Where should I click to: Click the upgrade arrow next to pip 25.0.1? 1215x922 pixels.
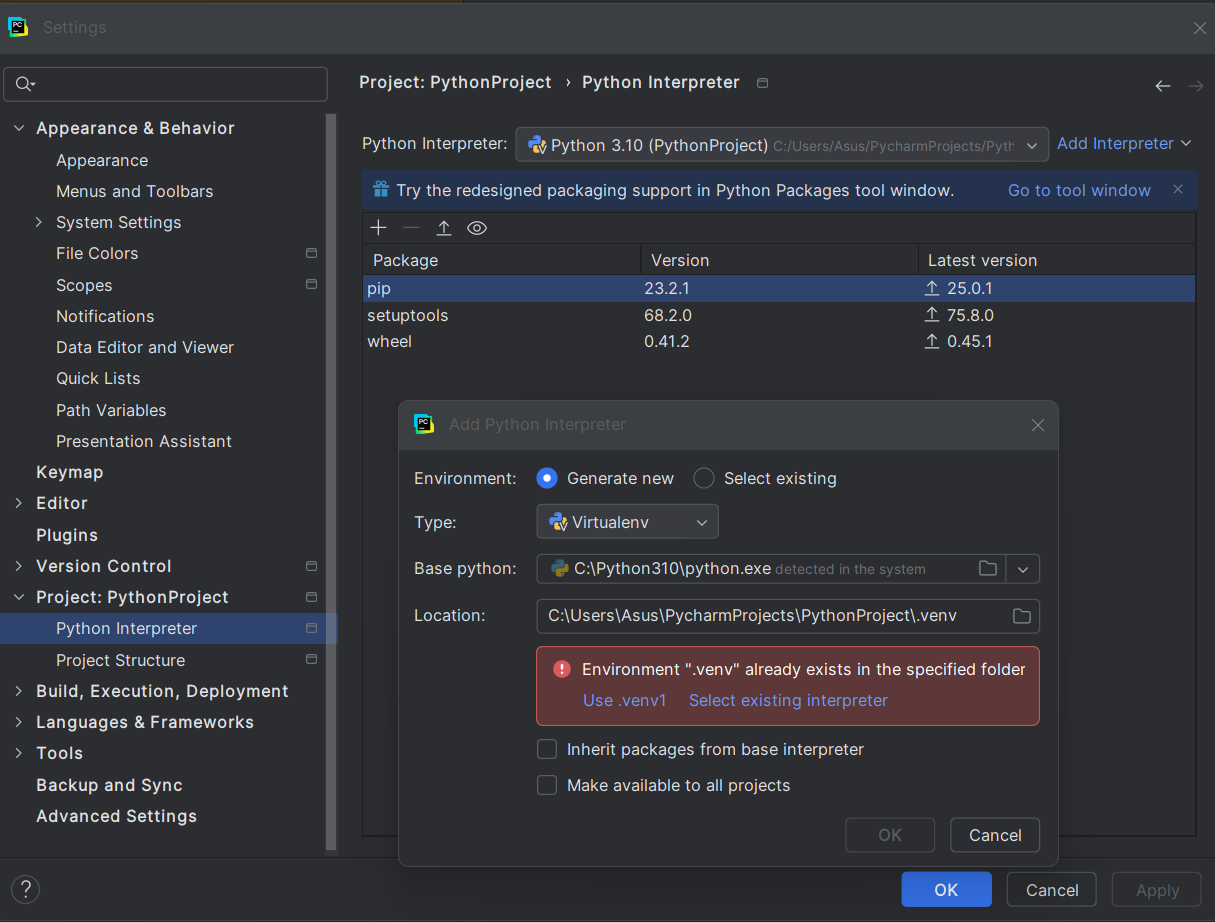pos(932,288)
